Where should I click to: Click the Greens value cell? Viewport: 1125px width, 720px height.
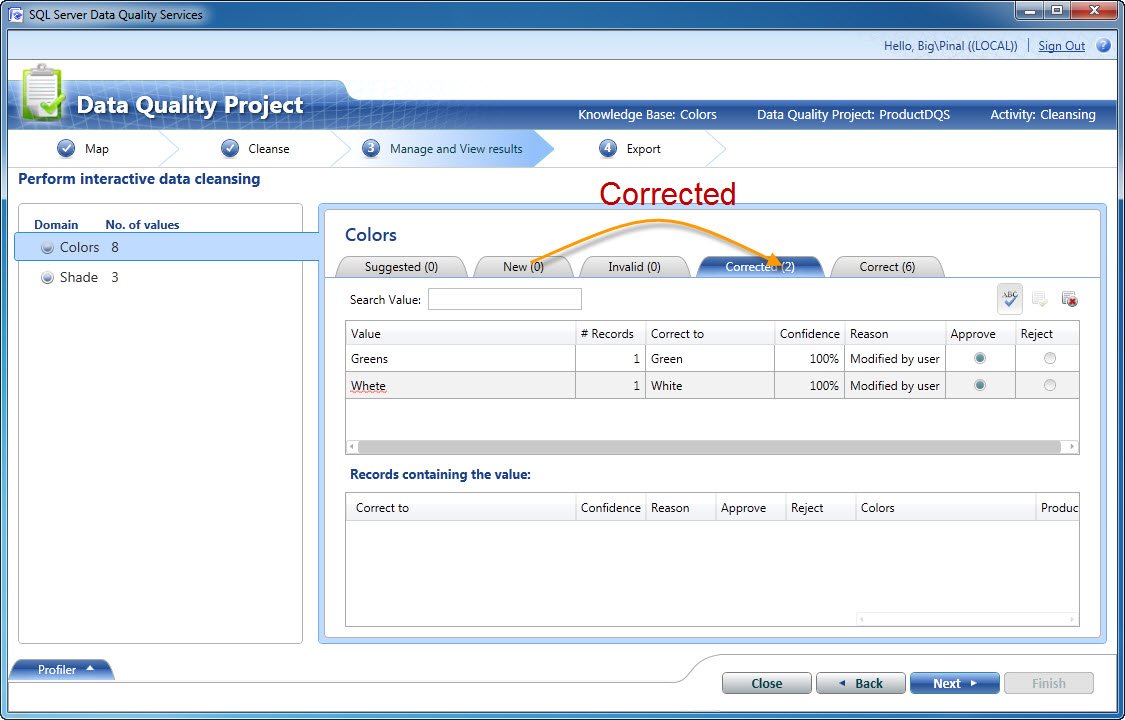[460, 359]
